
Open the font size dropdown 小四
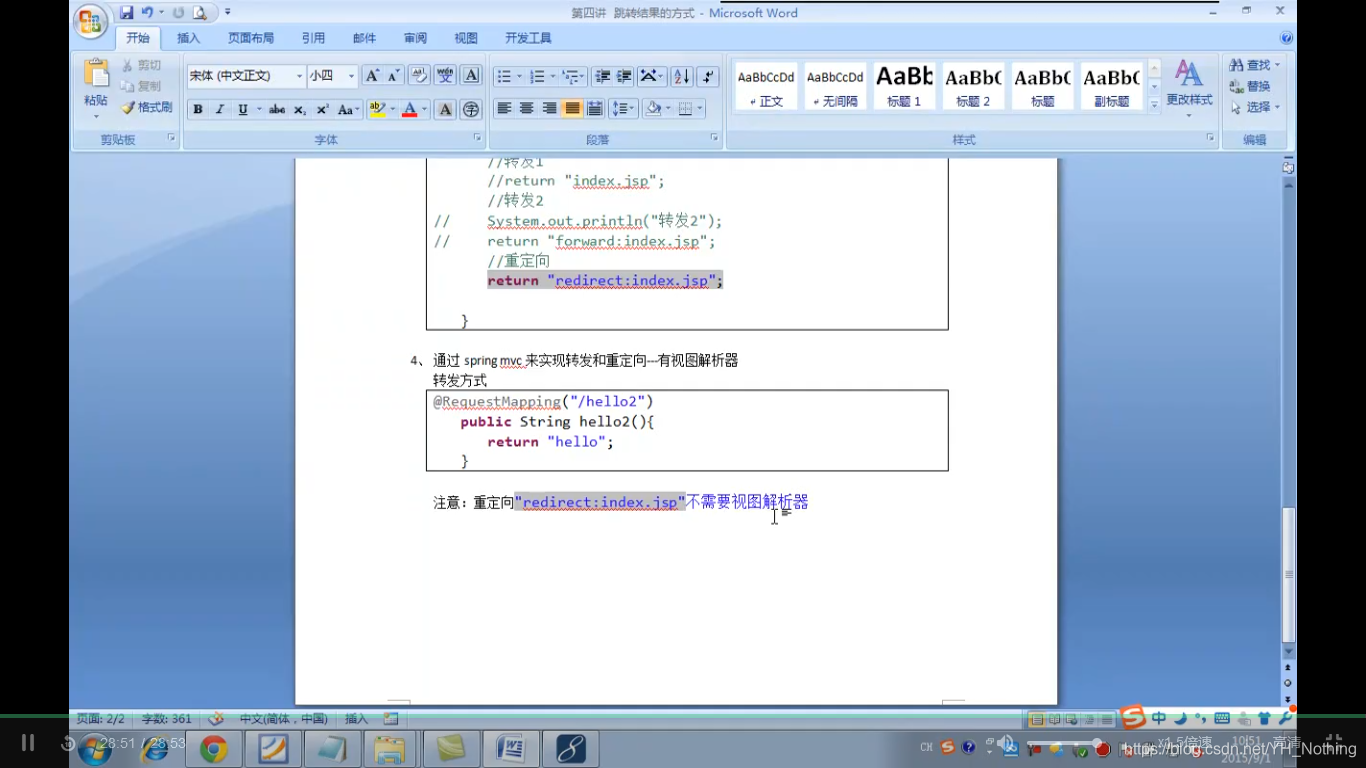tap(351, 76)
